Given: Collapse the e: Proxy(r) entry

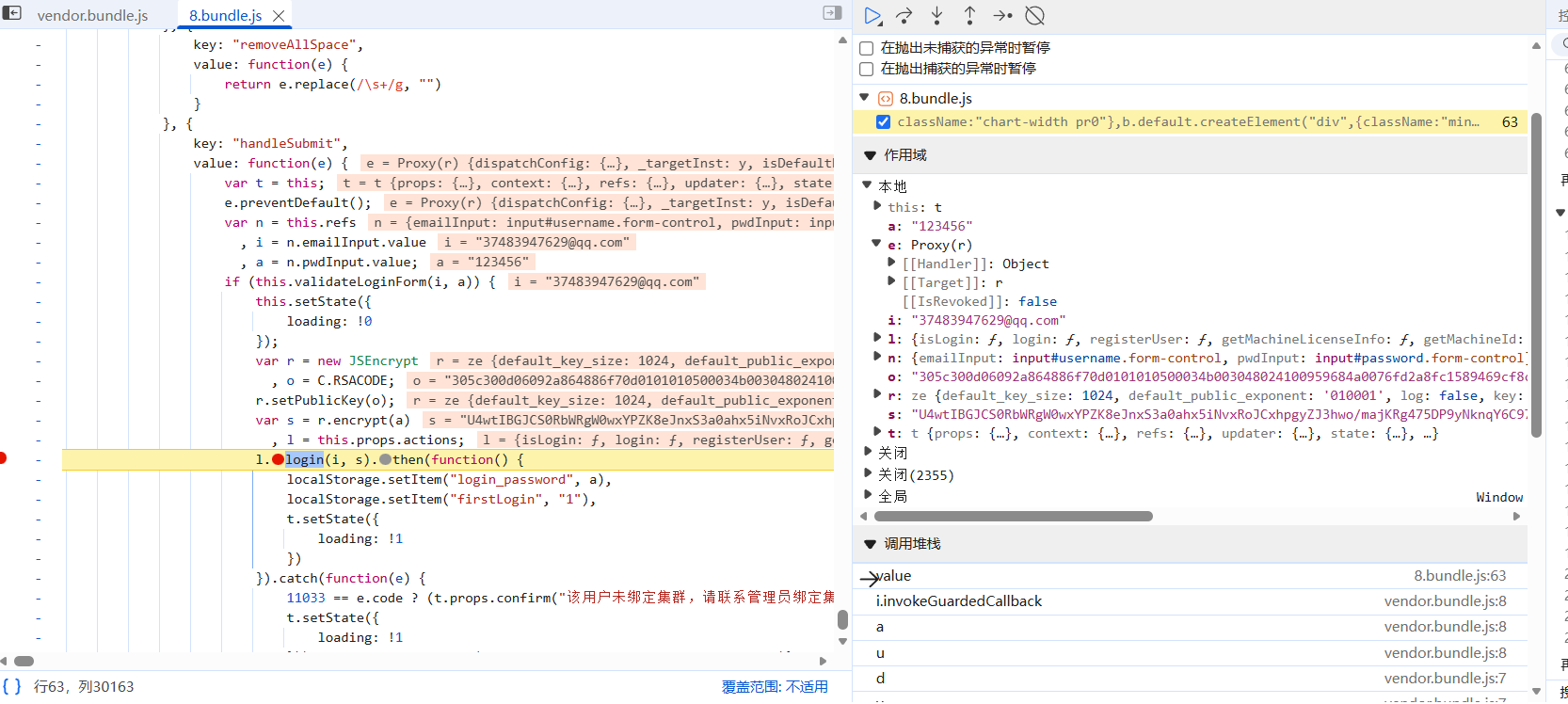Looking at the screenshot, I should pyautogui.click(x=877, y=244).
